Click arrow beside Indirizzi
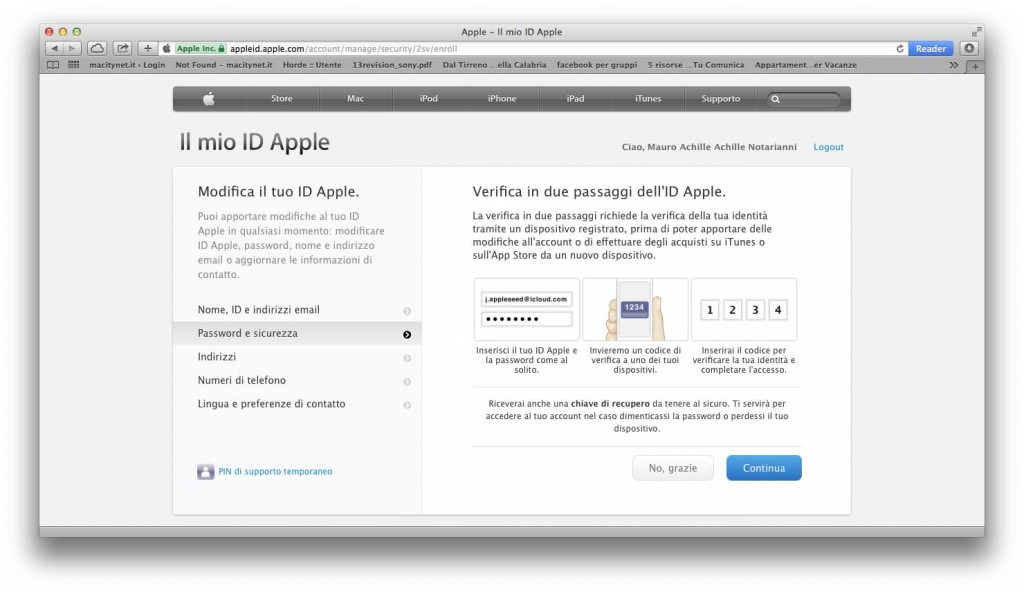The width and height of the screenshot is (1024, 592). tap(407, 358)
